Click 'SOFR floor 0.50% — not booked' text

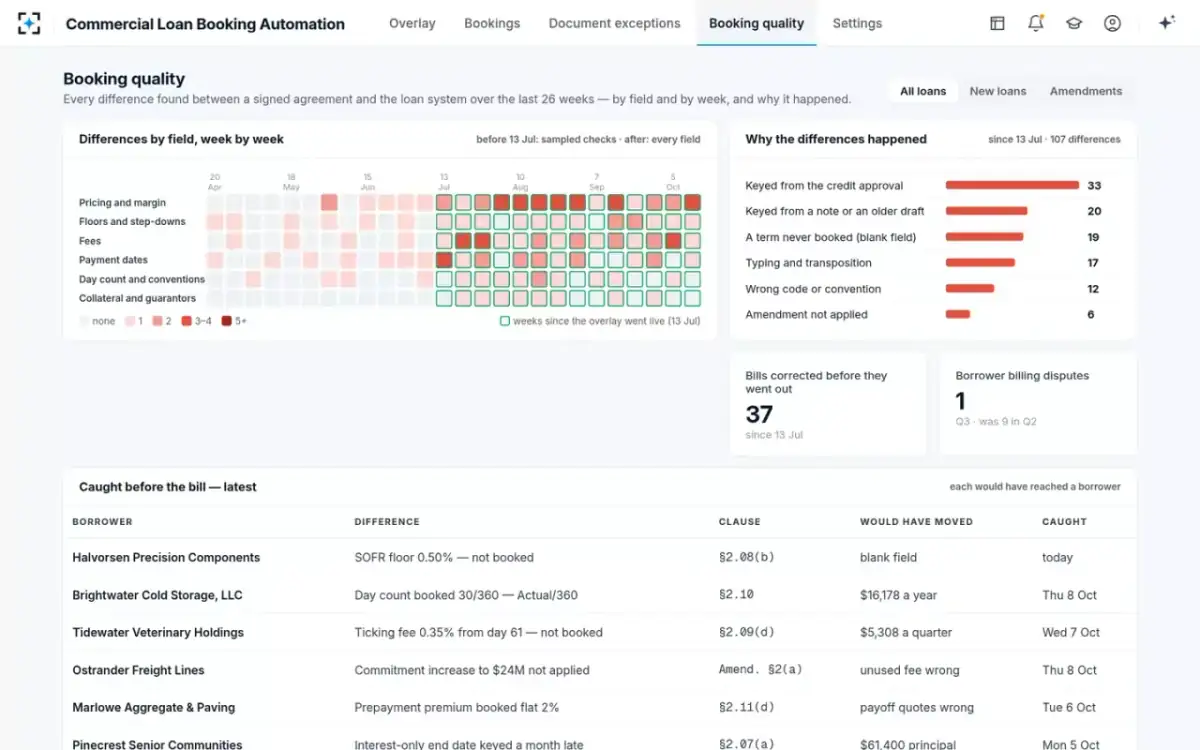[x=444, y=557]
